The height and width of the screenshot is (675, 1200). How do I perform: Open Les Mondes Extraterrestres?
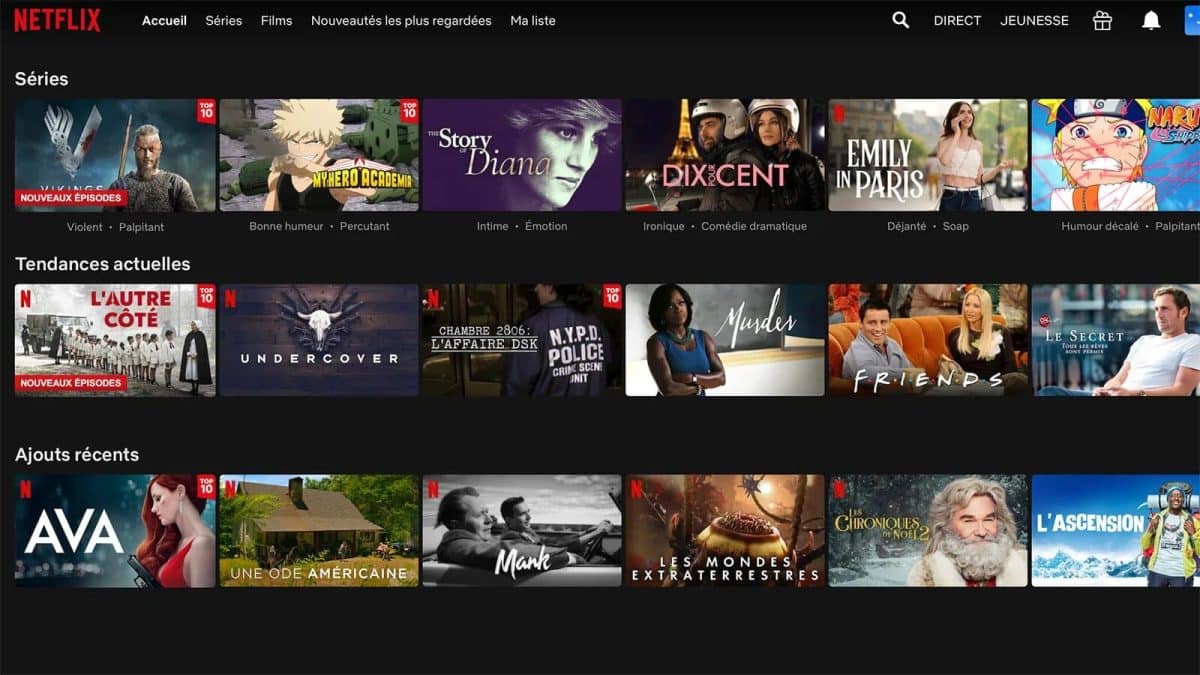point(725,531)
